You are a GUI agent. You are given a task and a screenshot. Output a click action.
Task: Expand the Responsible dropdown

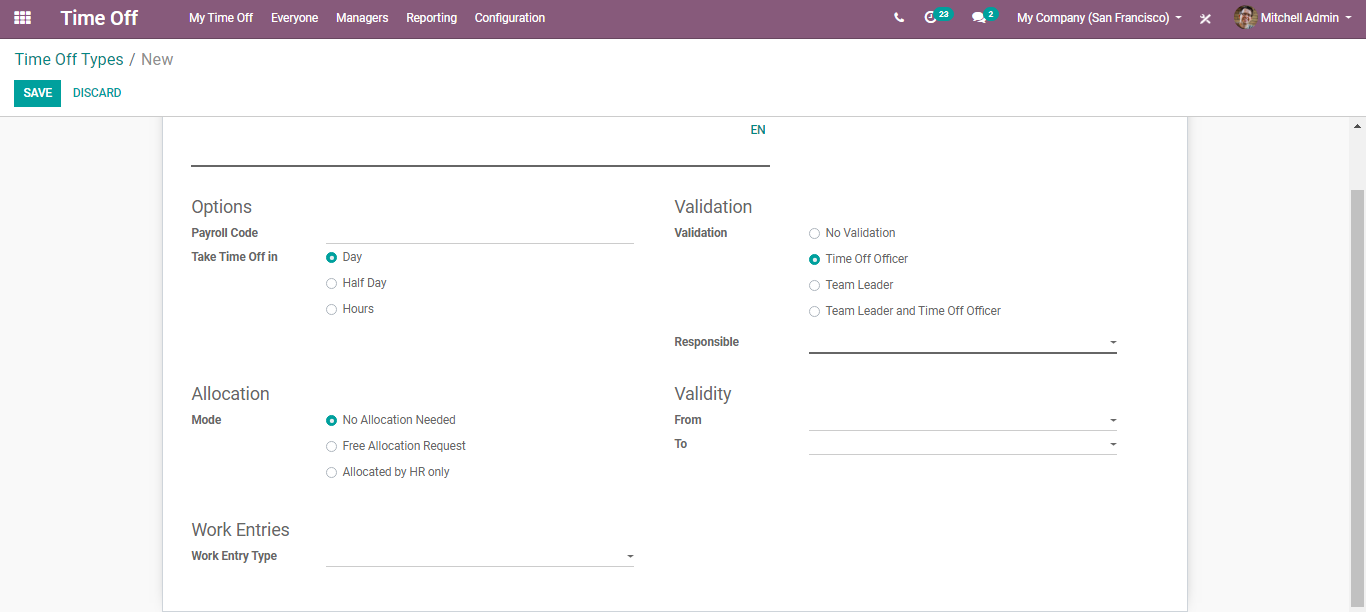[962, 343]
